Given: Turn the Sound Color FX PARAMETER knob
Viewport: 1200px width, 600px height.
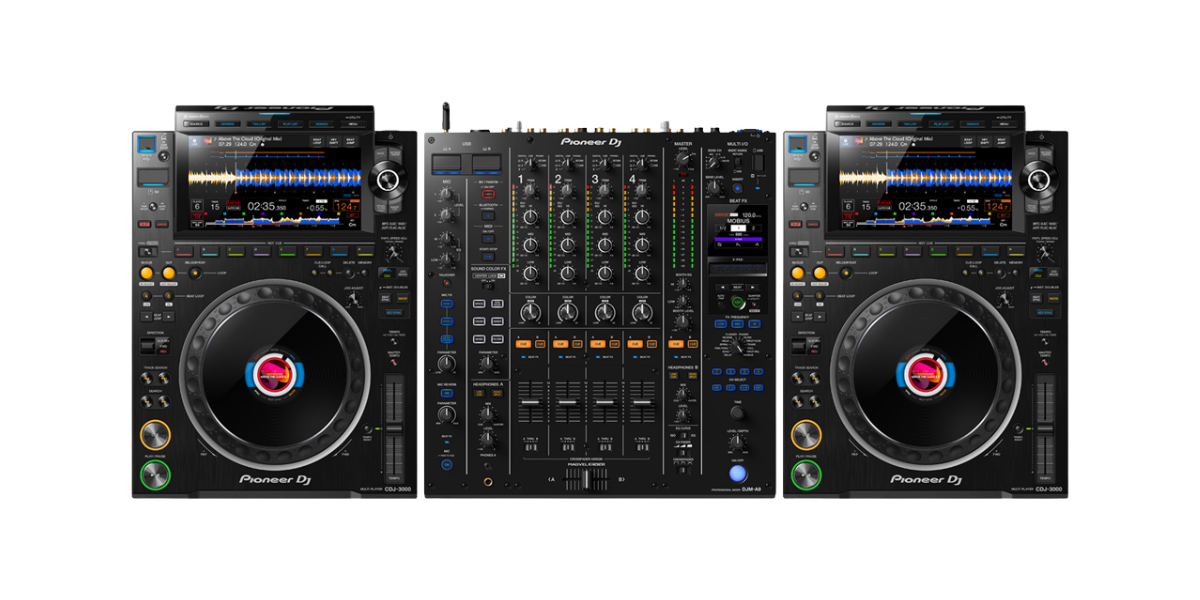Looking at the screenshot, I should tap(487, 364).
